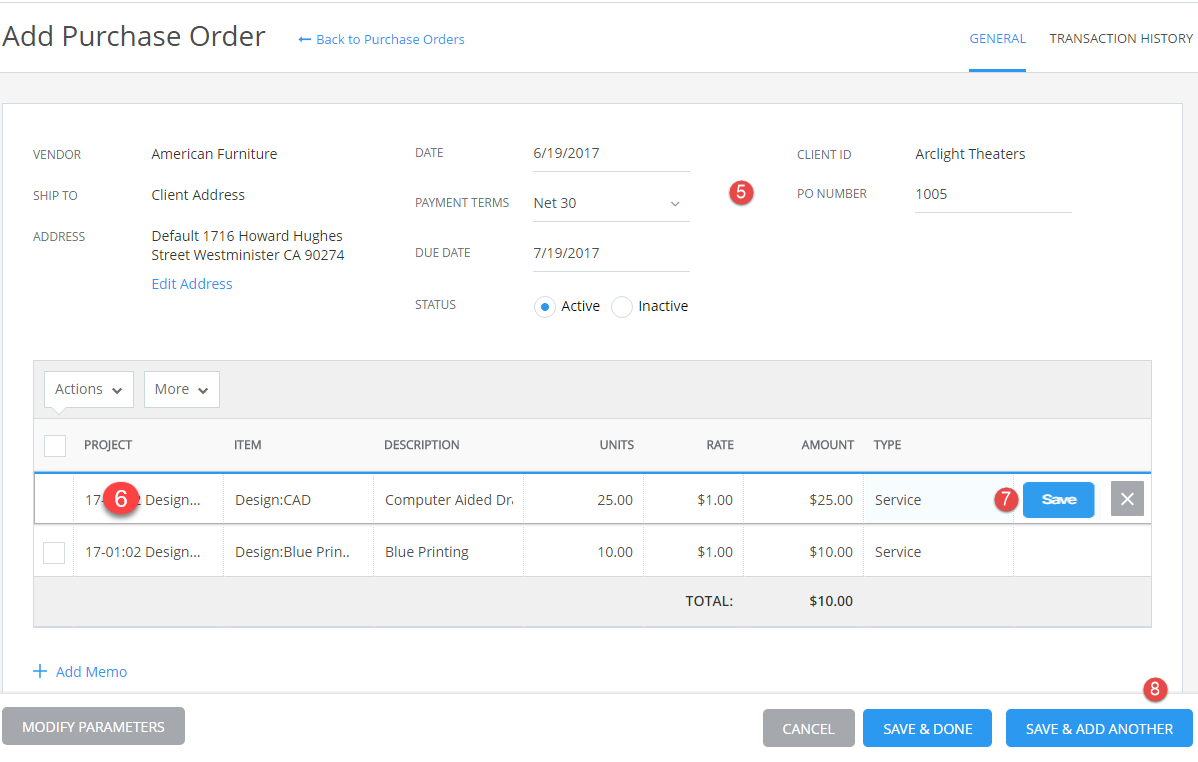The width and height of the screenshot is (1198, 762).
Task: Click the PROJECT column header
Action: [108, 445]
